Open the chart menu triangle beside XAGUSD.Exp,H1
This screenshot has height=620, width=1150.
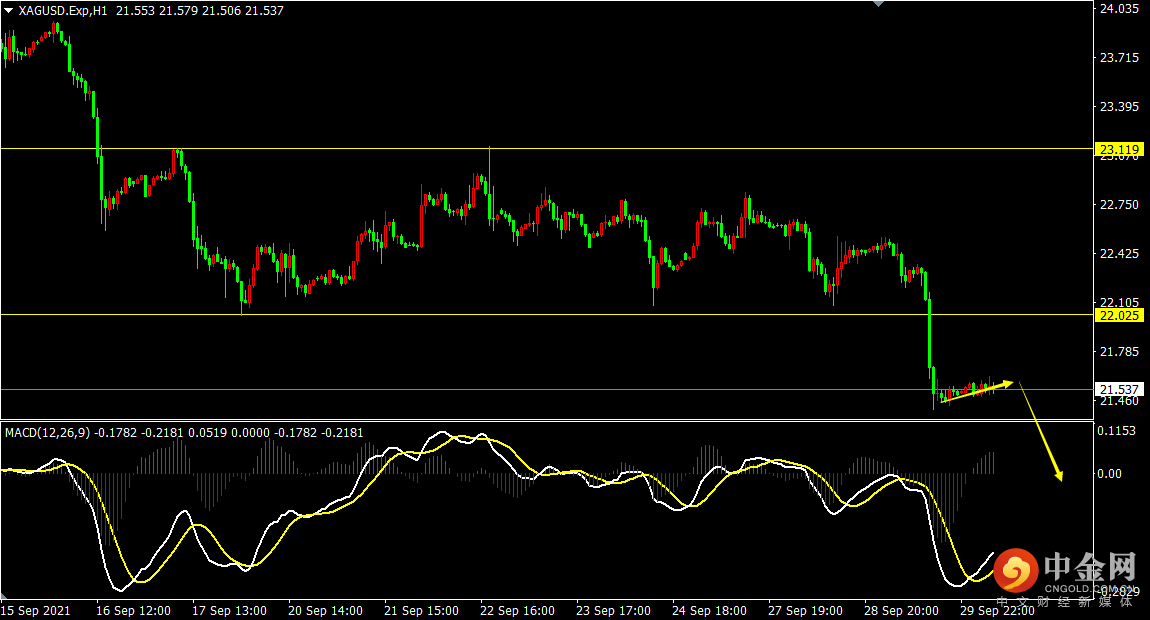(x=9, y=11)
